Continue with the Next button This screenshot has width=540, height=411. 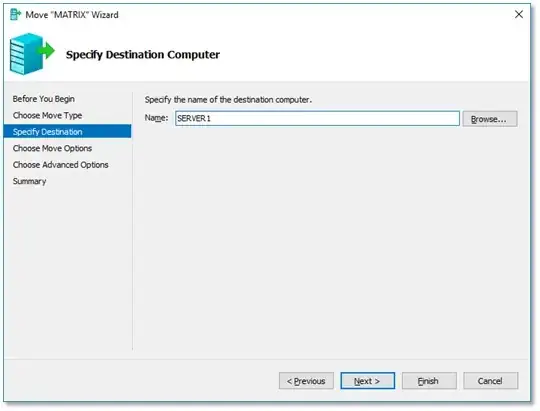tap(367, 381)
